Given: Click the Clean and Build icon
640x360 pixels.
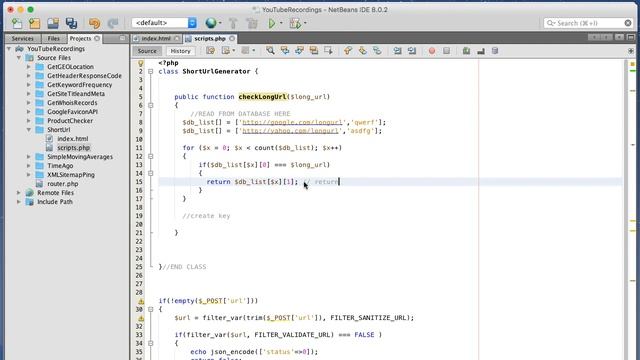Looking at the screenshot, I should point(252,23).
